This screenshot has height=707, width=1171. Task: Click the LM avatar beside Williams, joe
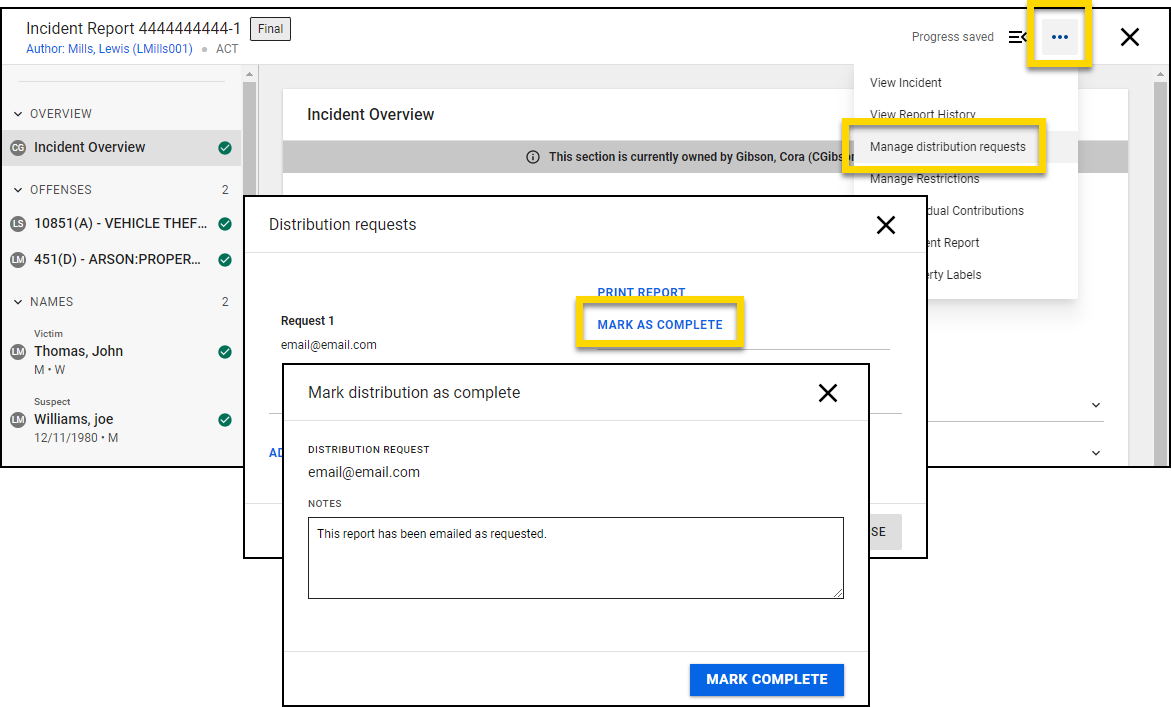[x=20, y=420]
